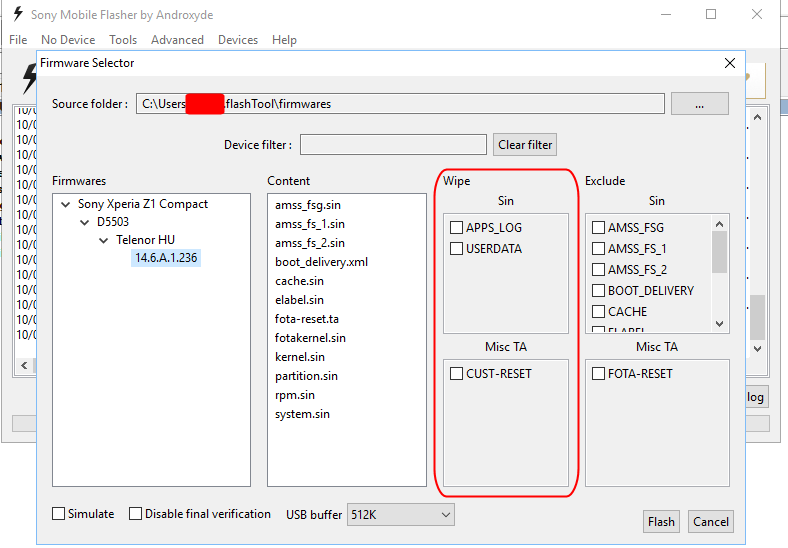This screenshot has width=788, height=548.
Task: Click Exclude Sin list scroll-down arrow
Action: [x=720, y=324]
